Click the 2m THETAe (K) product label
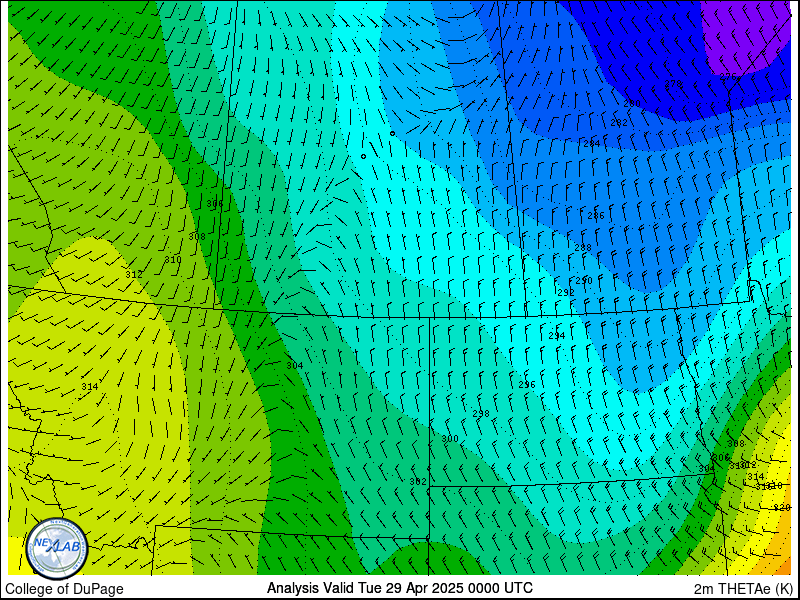The image size is (800, 600). coord(744,589)
